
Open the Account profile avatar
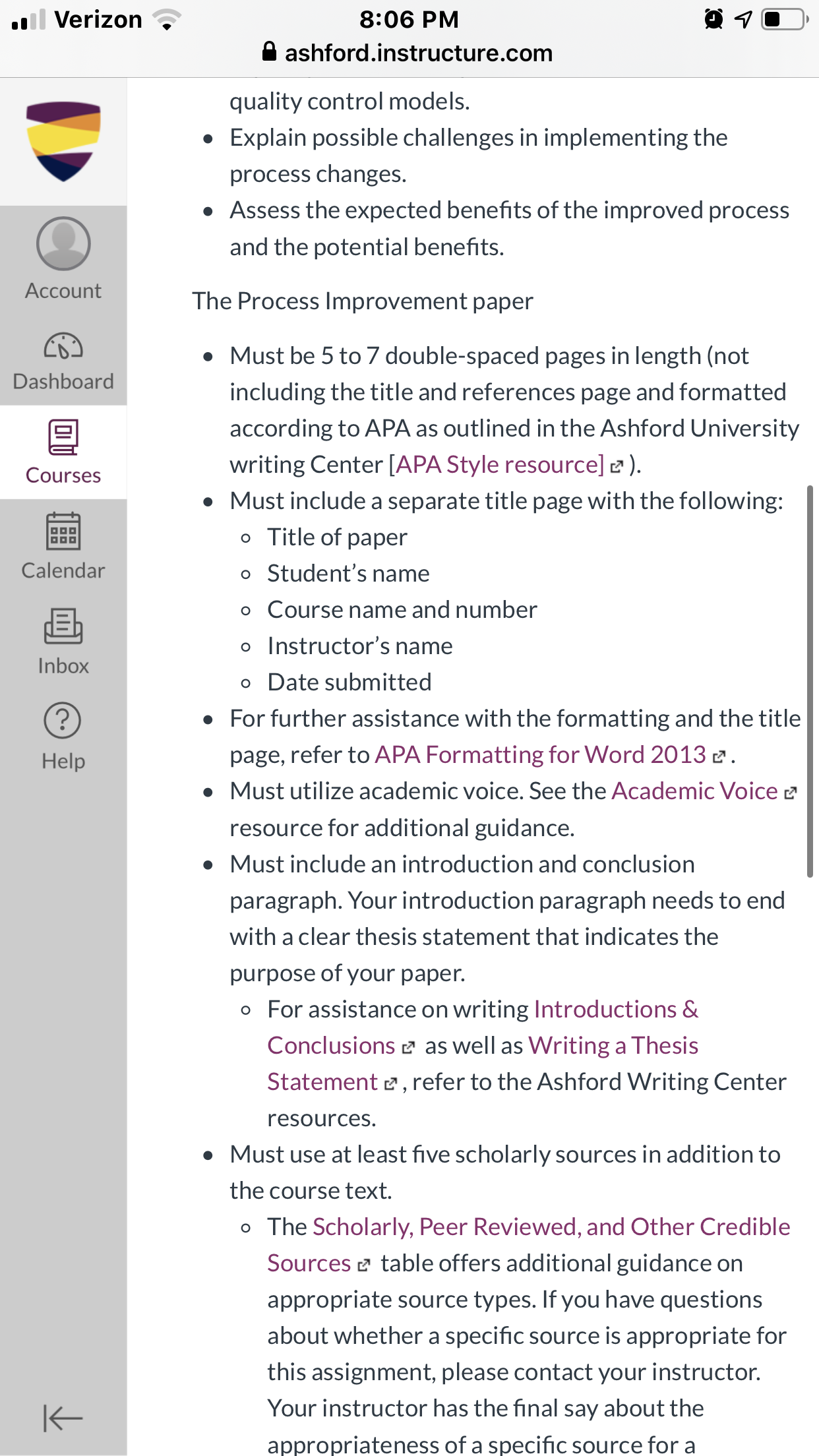click(63, 243)
